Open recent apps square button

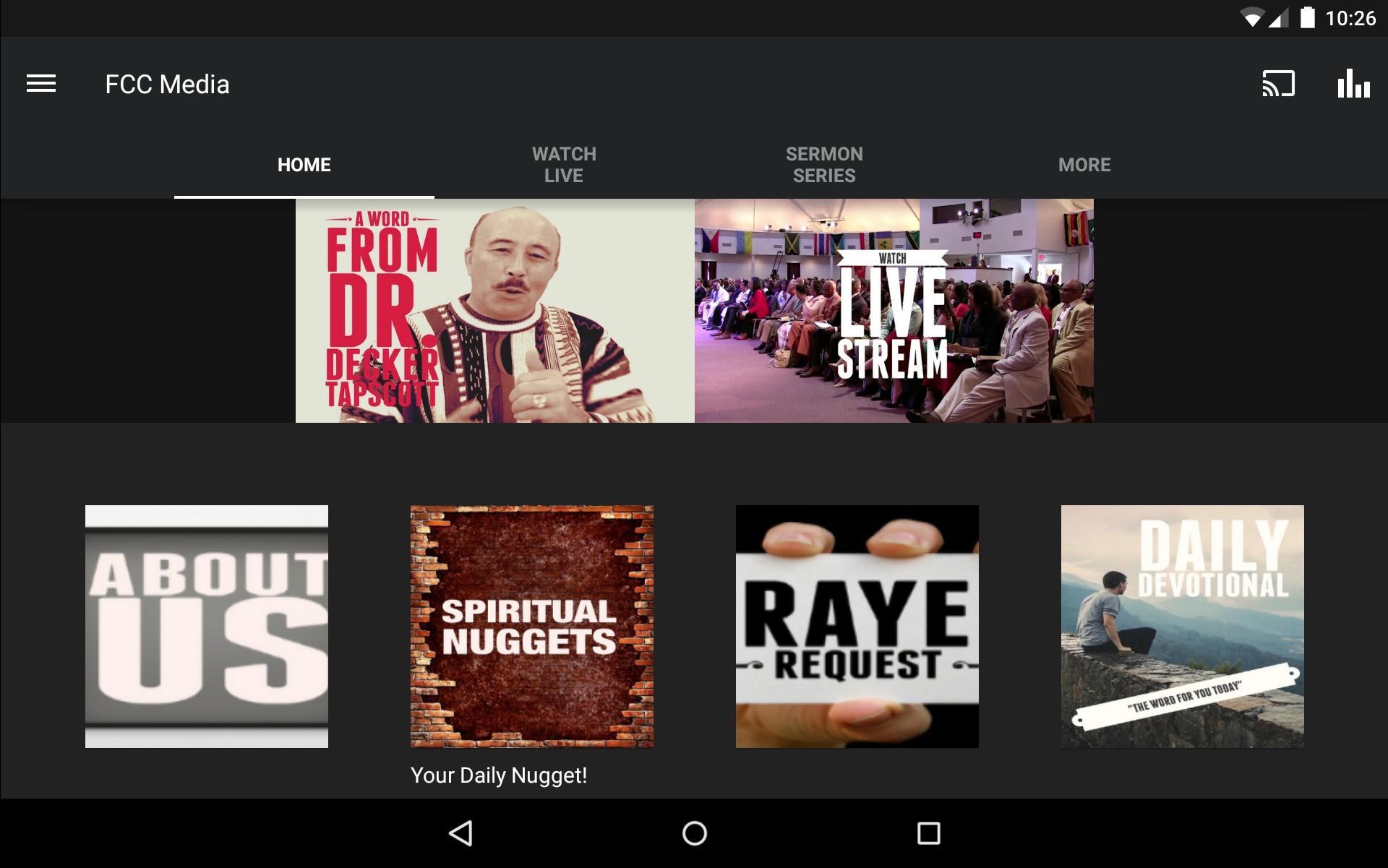tap(928, 833)
